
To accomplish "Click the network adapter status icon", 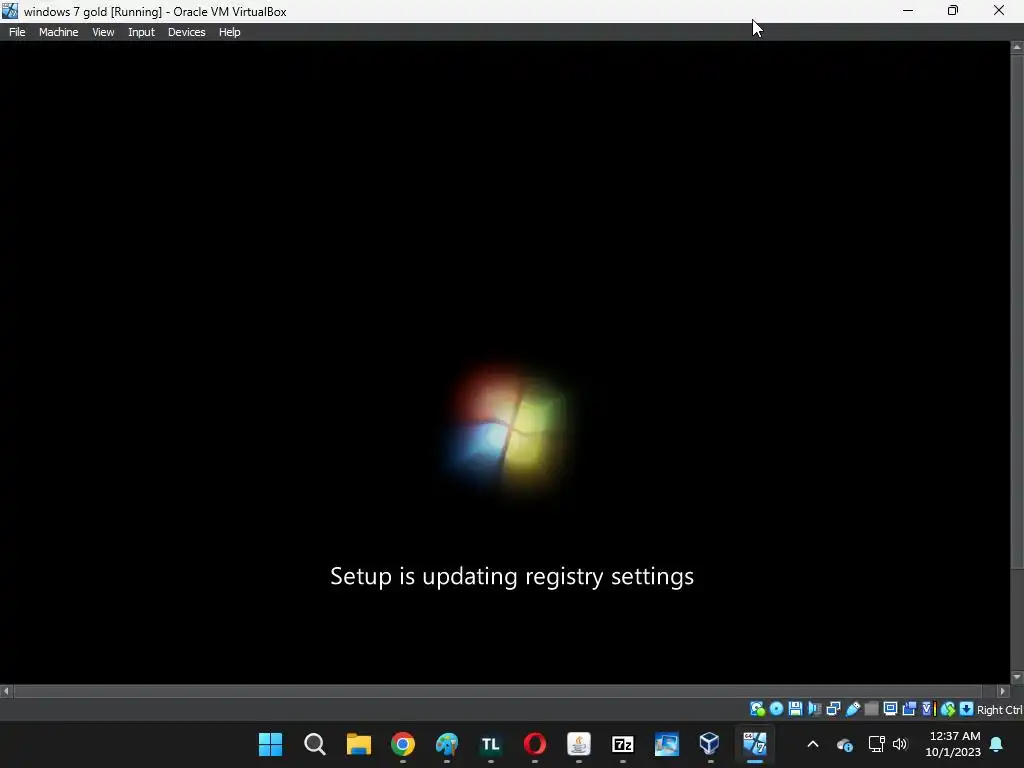I will [833, 709].
